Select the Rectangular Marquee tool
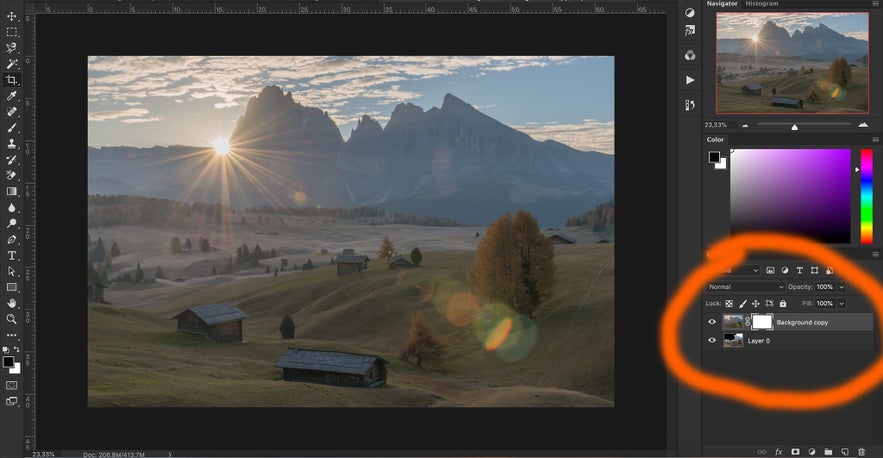The height and width of the screenshot is (458, 883). coord(11,32)
